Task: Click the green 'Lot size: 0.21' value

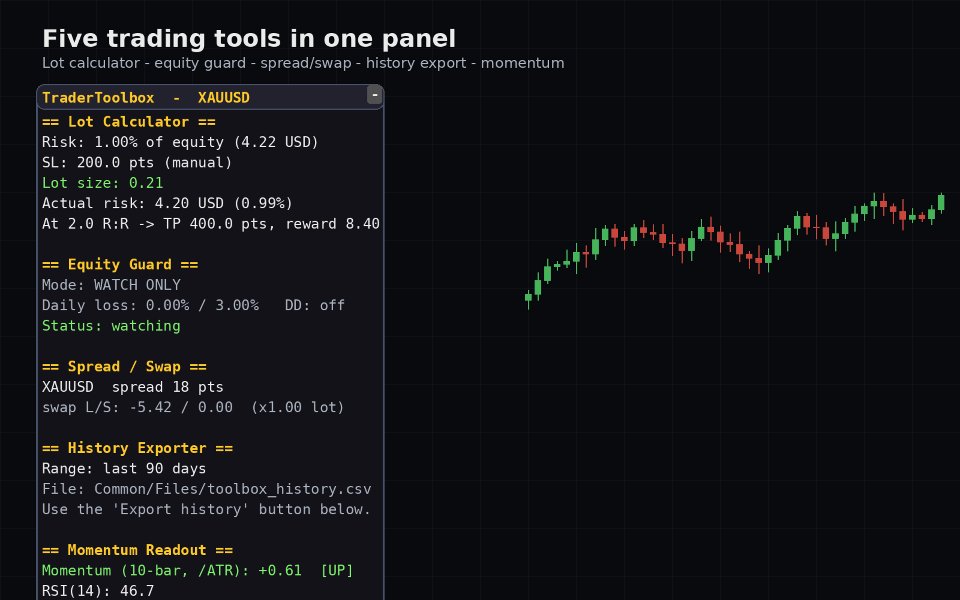Action: pos(102,182)
